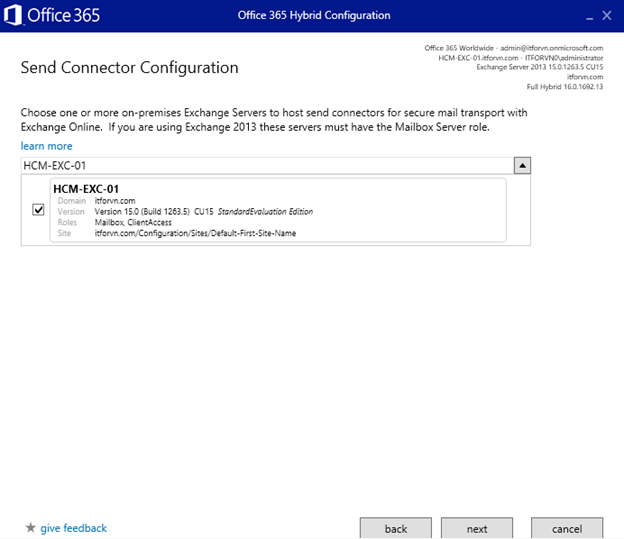Click the Domain itforvn.com detail row

coord(117,201)
